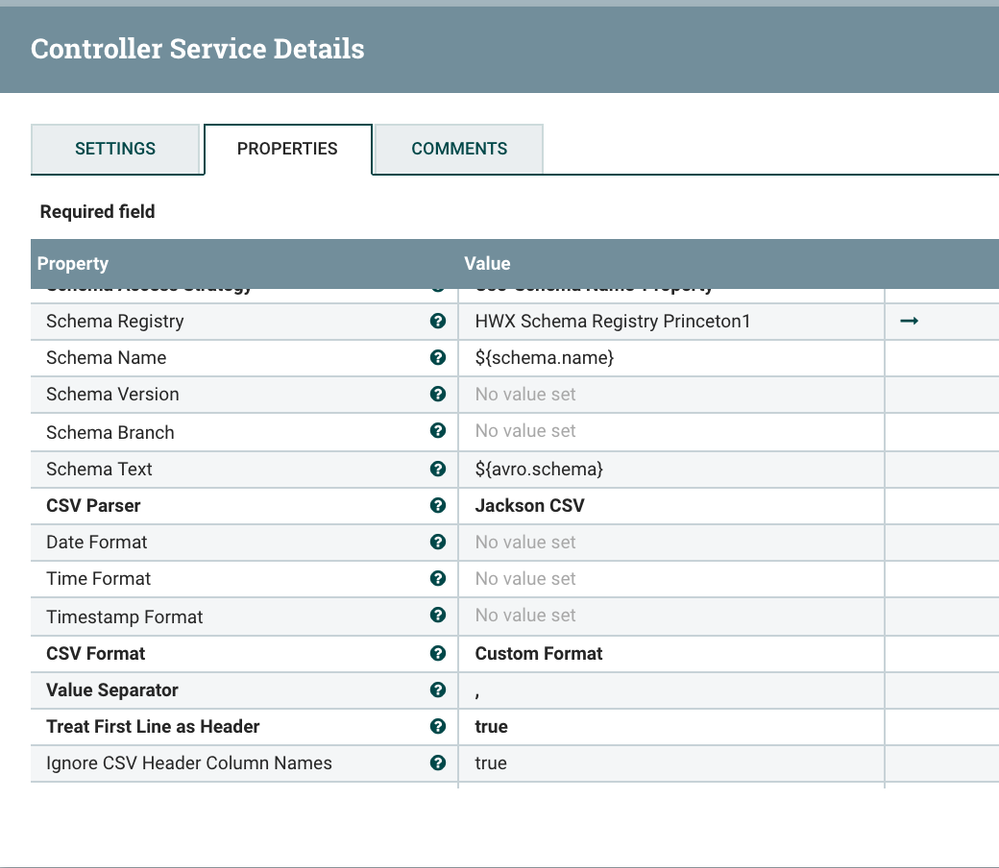Image resolution: width=999 pixels, height=868 pixels.
Task: Show help for Schema Text property
Action: point(438,469)
